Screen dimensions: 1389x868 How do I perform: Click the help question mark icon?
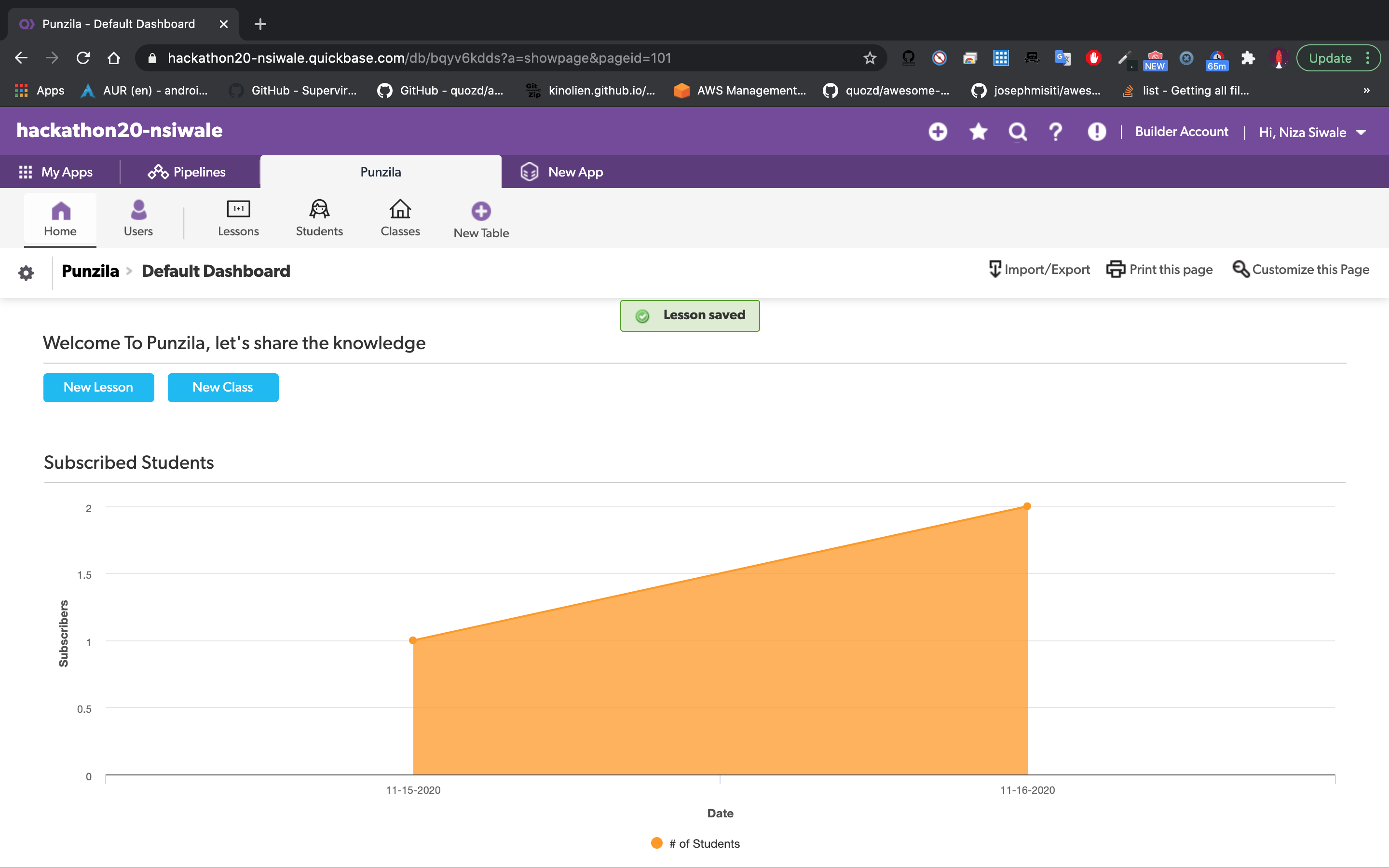point(1056,132)
